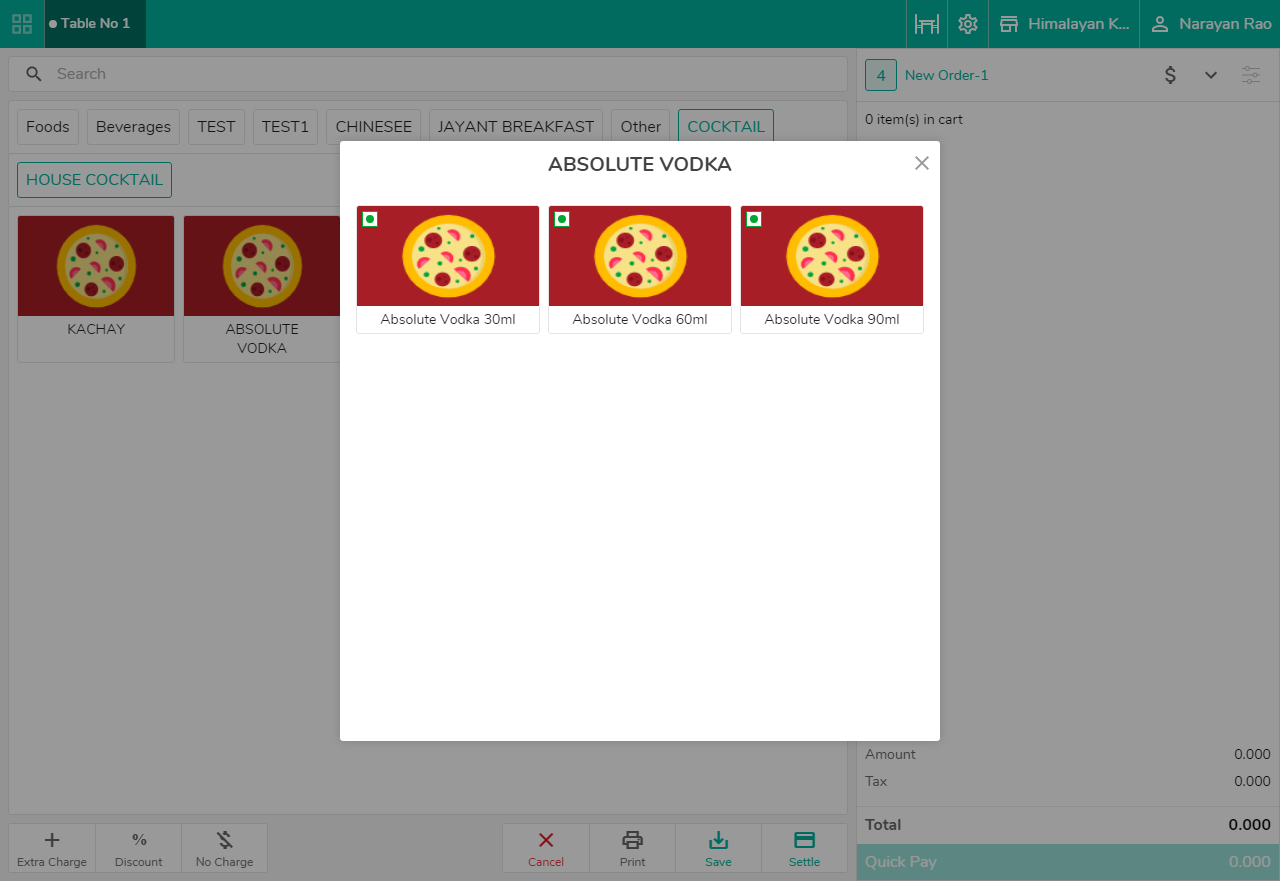Viewport: 1280px width, 881px height.
Task: Choose the KACHAY item card
Action: 96,289
